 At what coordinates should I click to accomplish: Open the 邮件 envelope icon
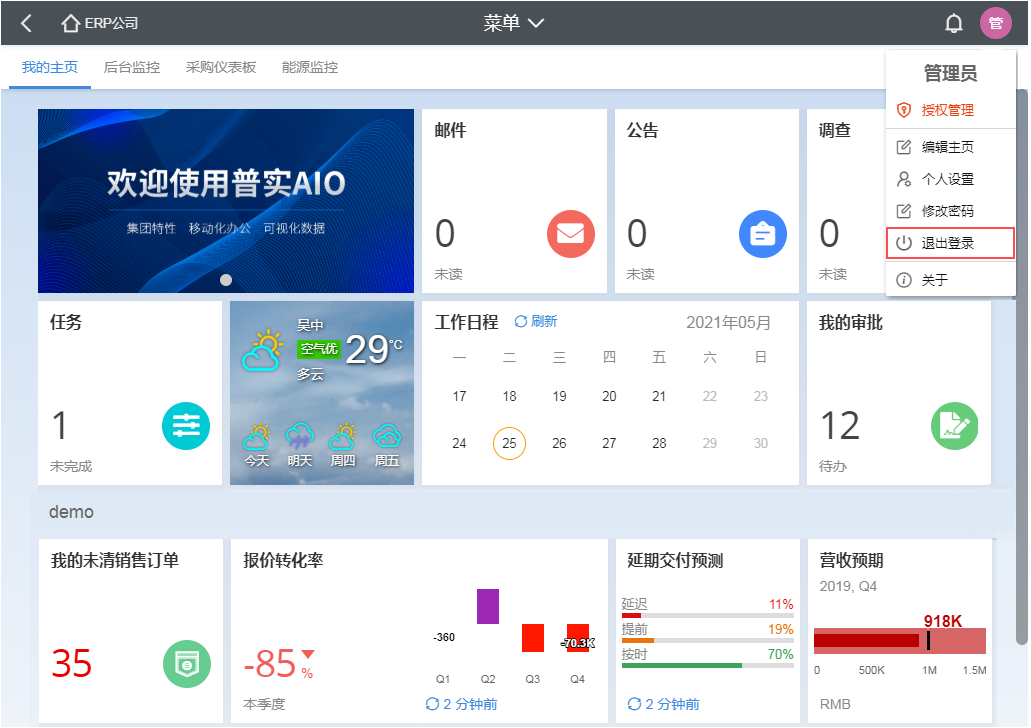click(570, 234)
